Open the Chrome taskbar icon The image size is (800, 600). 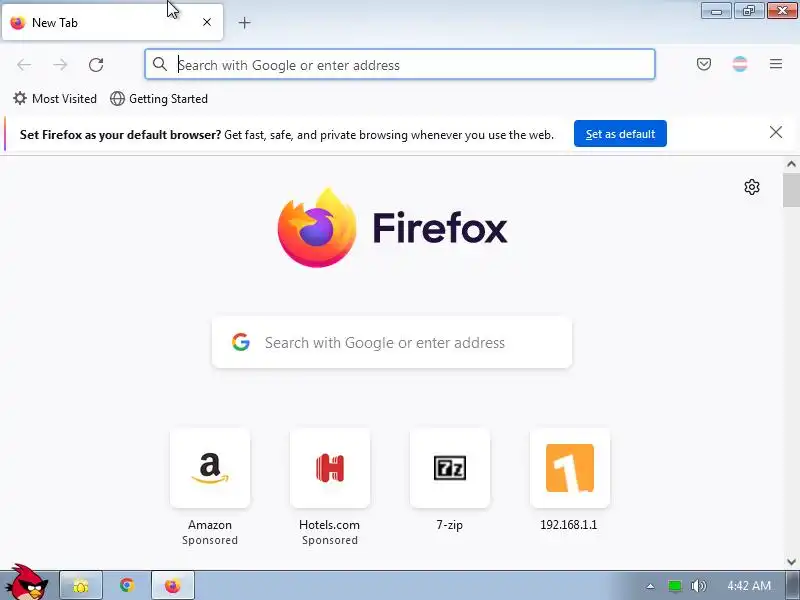click(x=127, y=585)
